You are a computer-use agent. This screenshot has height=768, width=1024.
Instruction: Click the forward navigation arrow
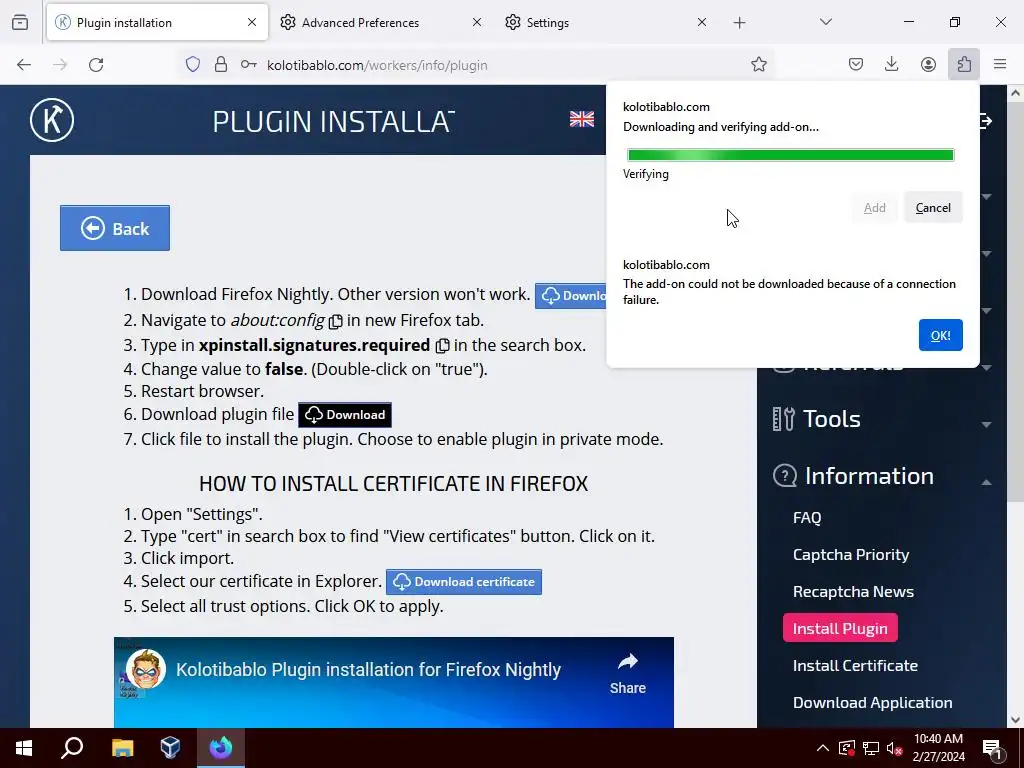click(60, 65)
